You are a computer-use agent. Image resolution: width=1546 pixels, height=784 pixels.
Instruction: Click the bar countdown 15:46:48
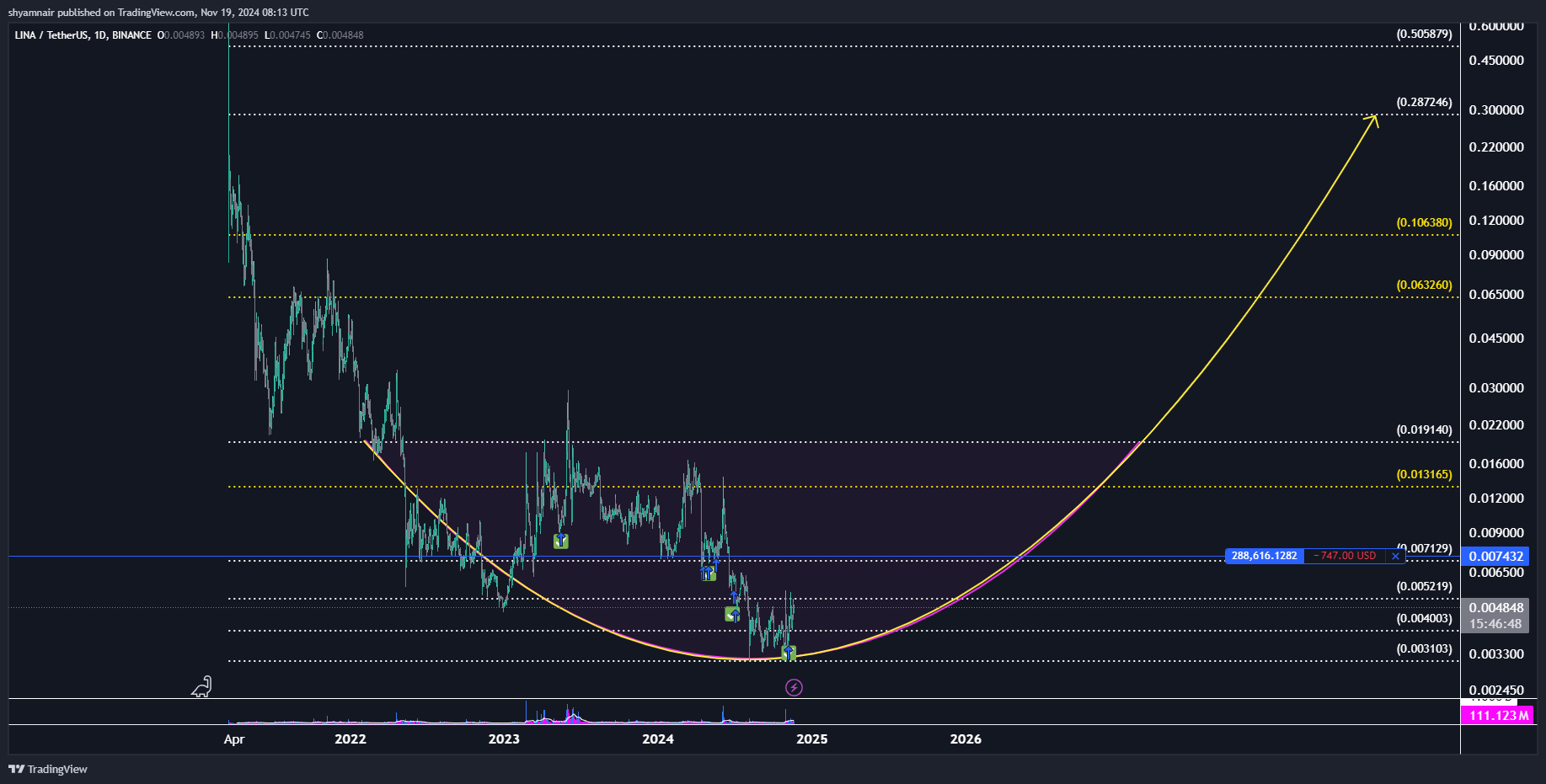(1495, 624)
